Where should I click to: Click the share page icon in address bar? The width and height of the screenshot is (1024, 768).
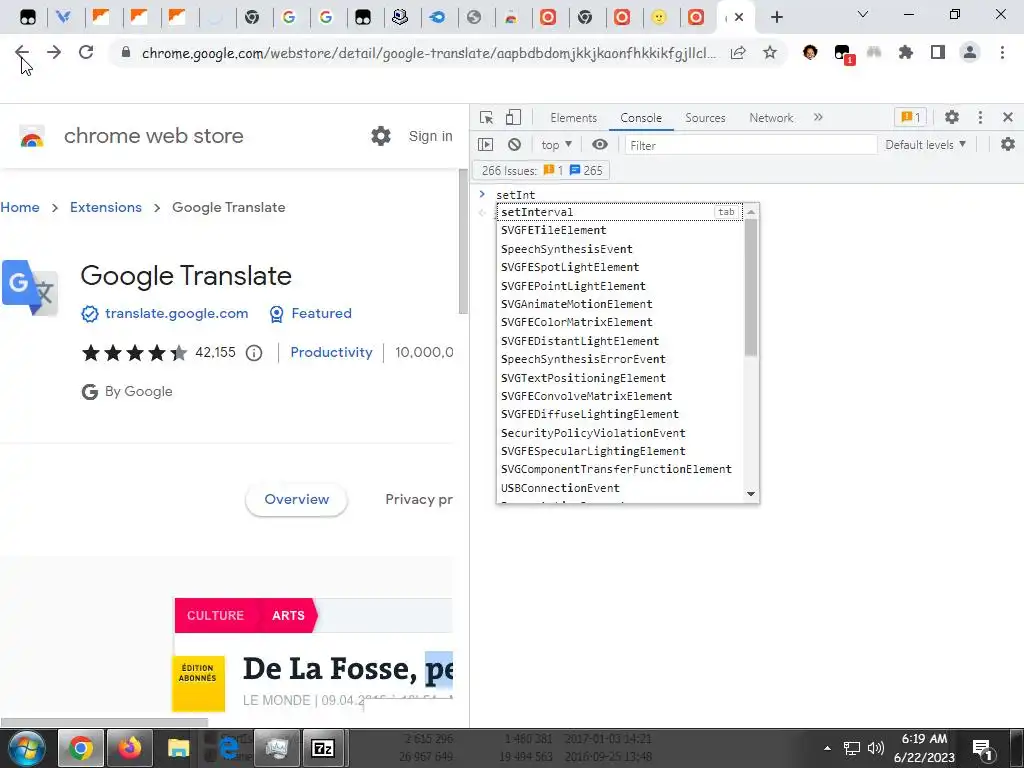pyautogui.click(x=738, y=53)
